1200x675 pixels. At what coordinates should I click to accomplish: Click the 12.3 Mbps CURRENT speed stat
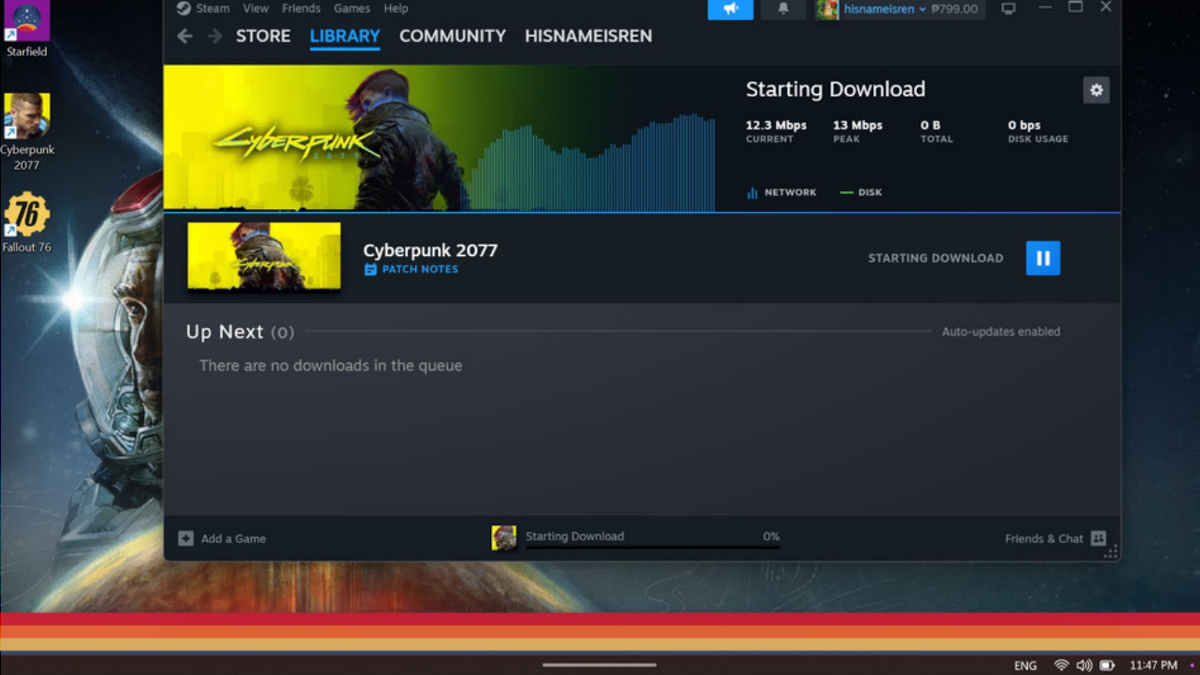[776, 131]
